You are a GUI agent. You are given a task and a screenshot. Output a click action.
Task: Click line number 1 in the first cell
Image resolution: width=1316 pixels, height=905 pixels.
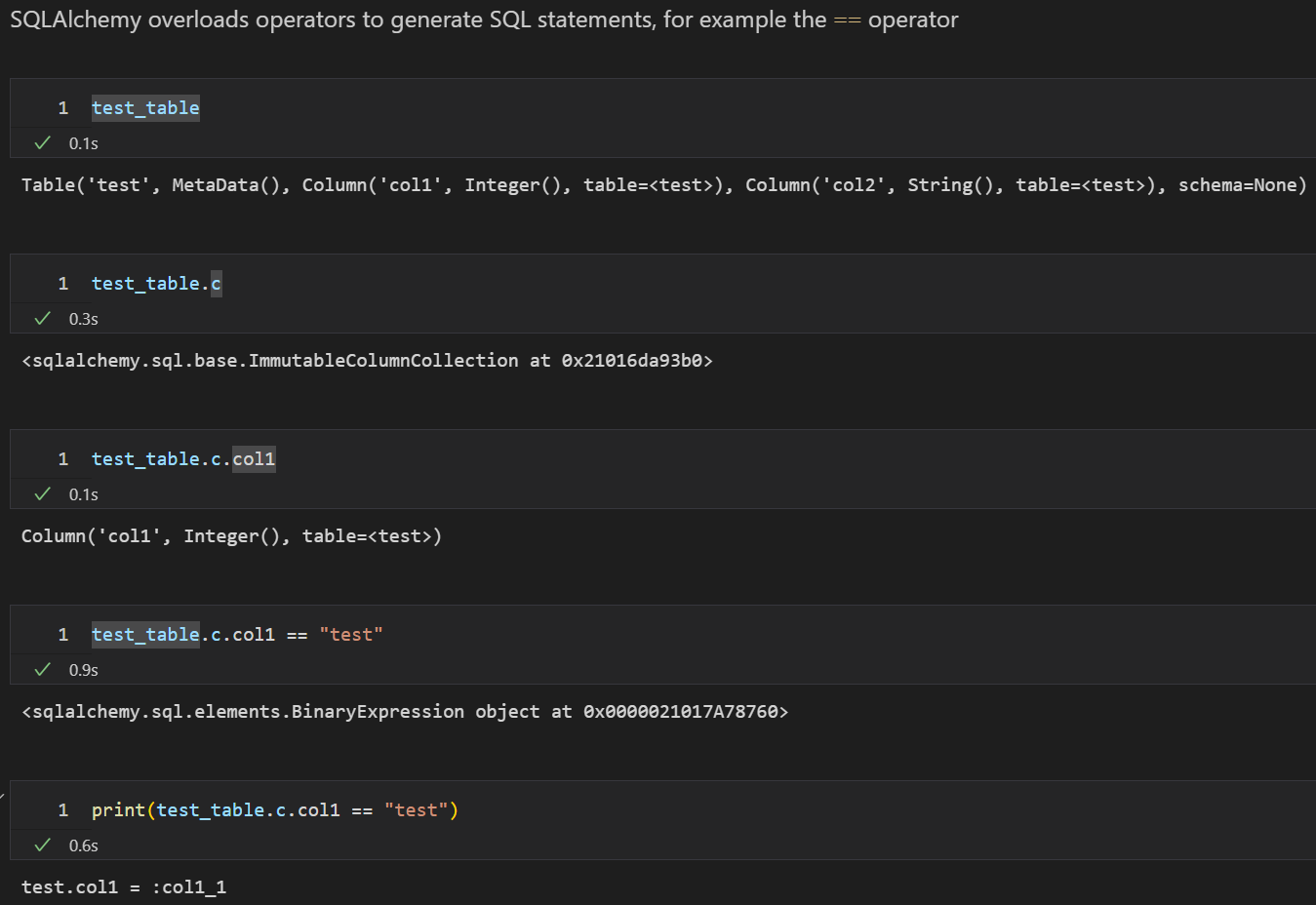pos(63,107)
